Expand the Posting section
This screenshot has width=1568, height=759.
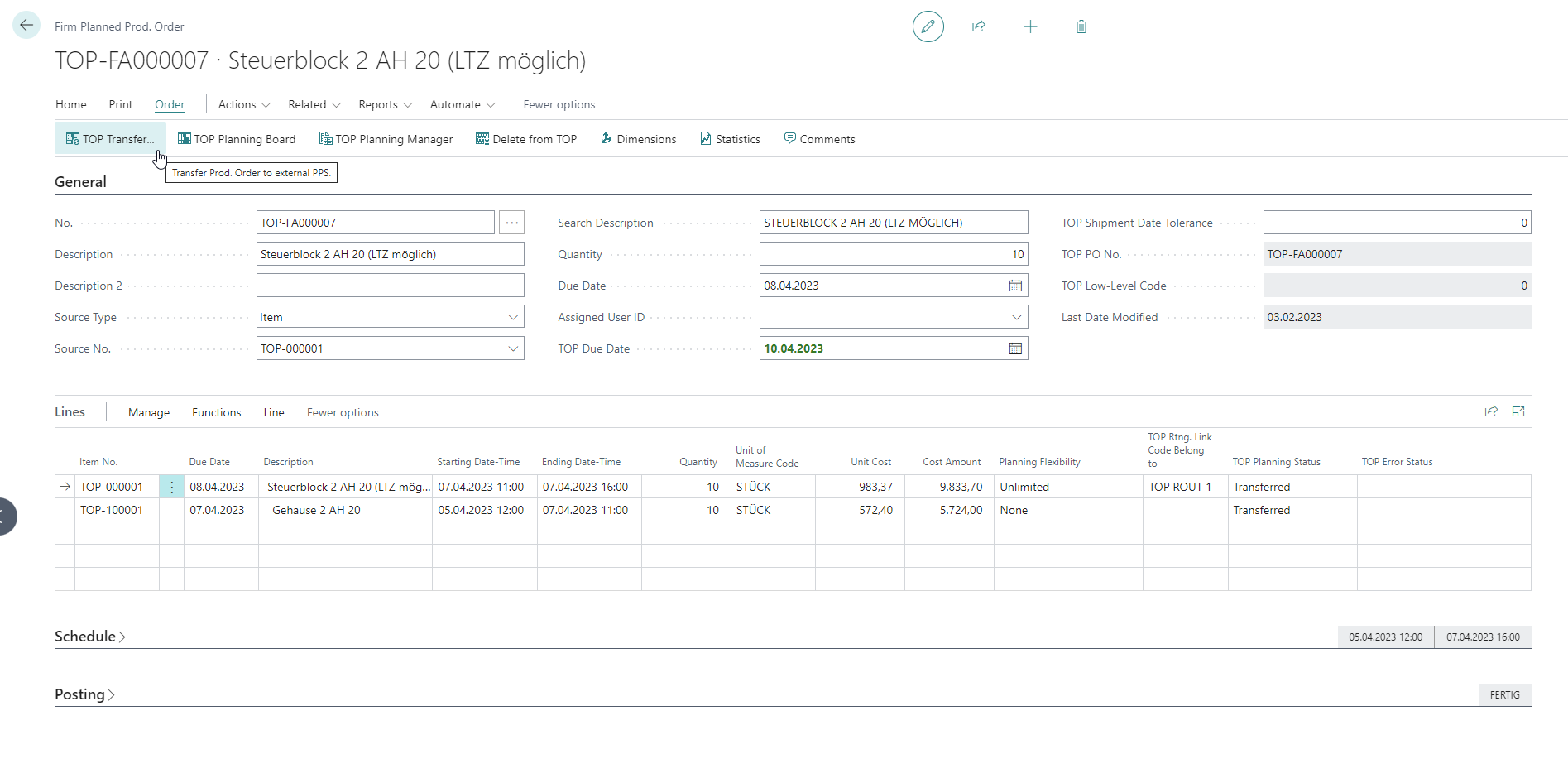tap(84, 694)
